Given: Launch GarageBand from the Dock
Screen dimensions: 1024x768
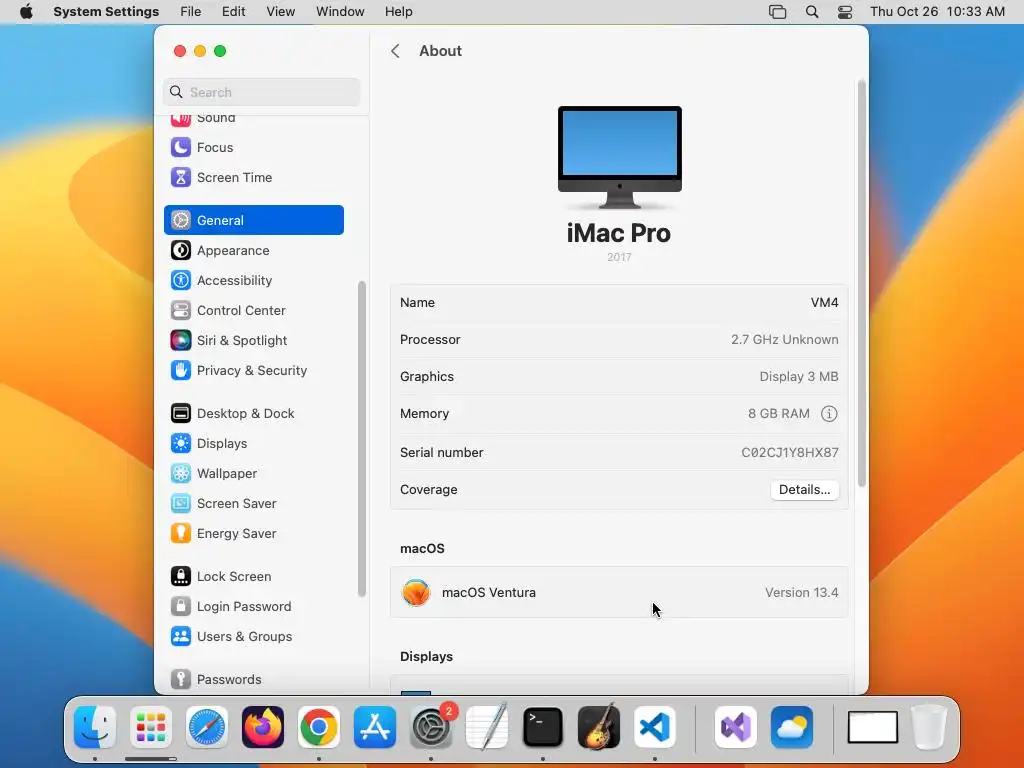Looking at the screenshot, I should 599,728.
